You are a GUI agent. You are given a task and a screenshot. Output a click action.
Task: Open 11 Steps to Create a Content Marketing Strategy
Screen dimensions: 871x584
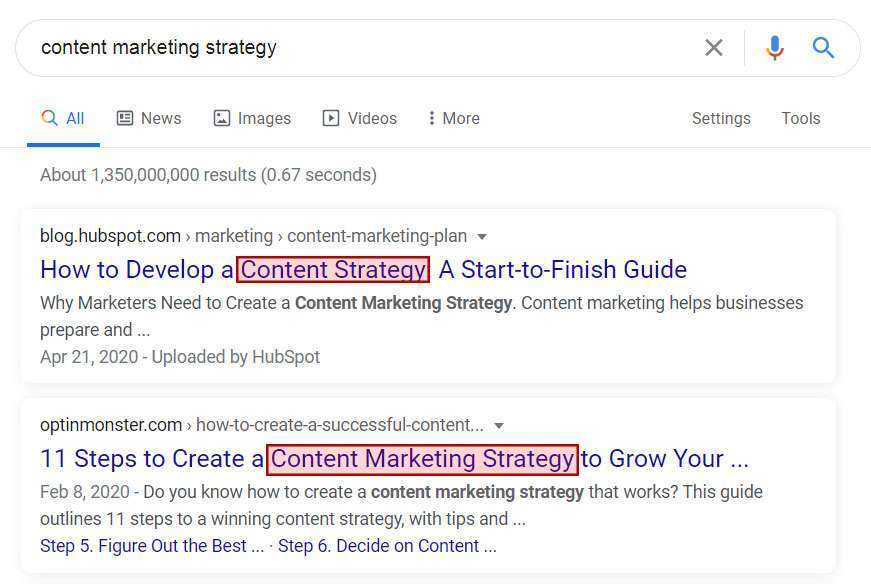click(394, 459)
